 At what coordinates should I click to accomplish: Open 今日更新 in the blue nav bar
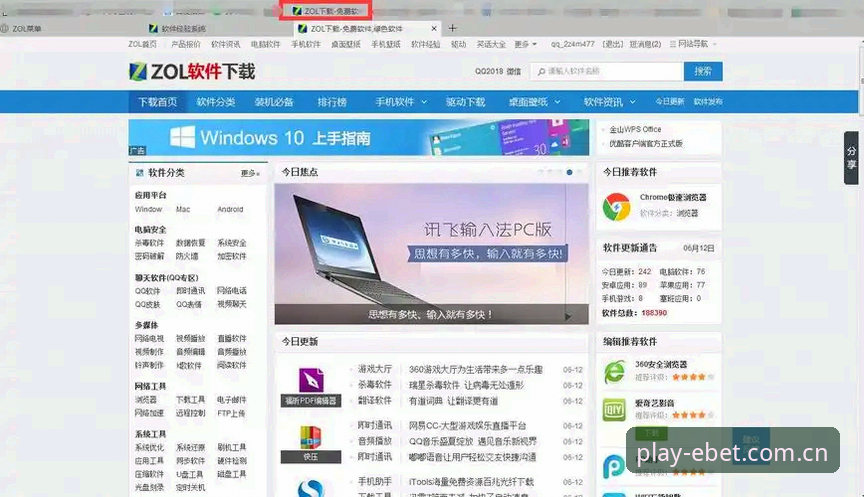coord(669,101)
